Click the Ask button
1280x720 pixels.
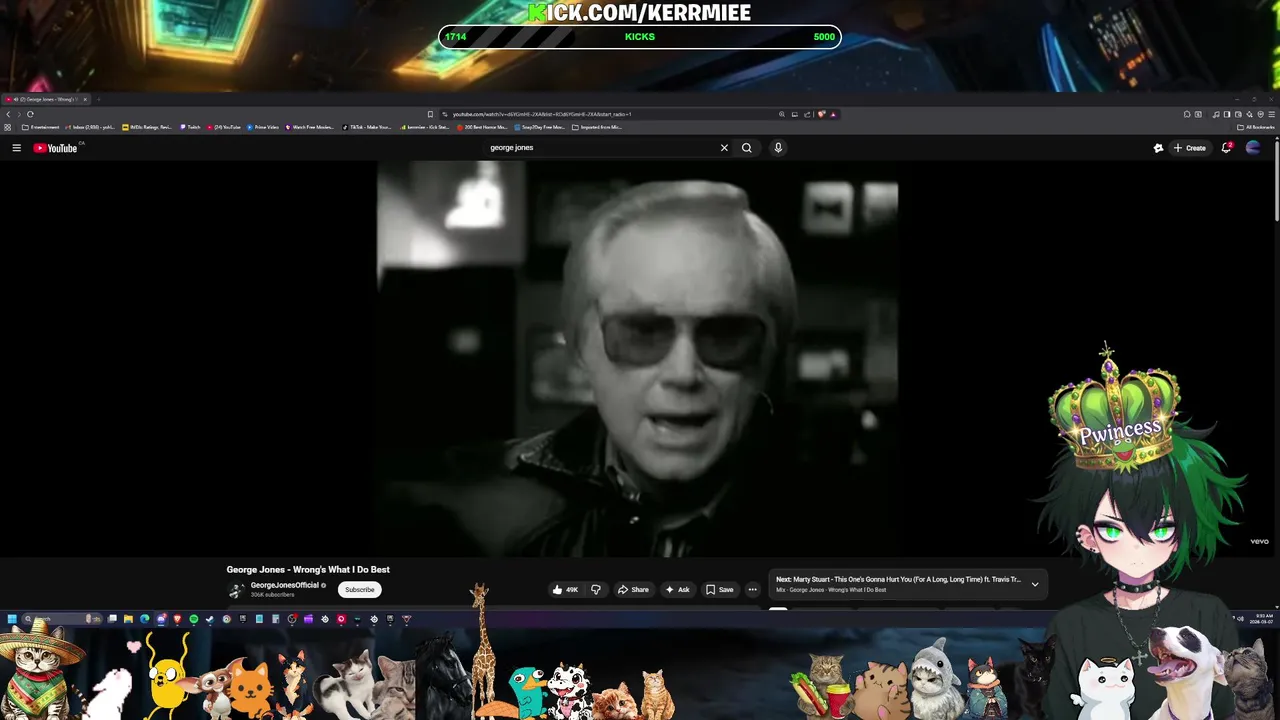677,590
